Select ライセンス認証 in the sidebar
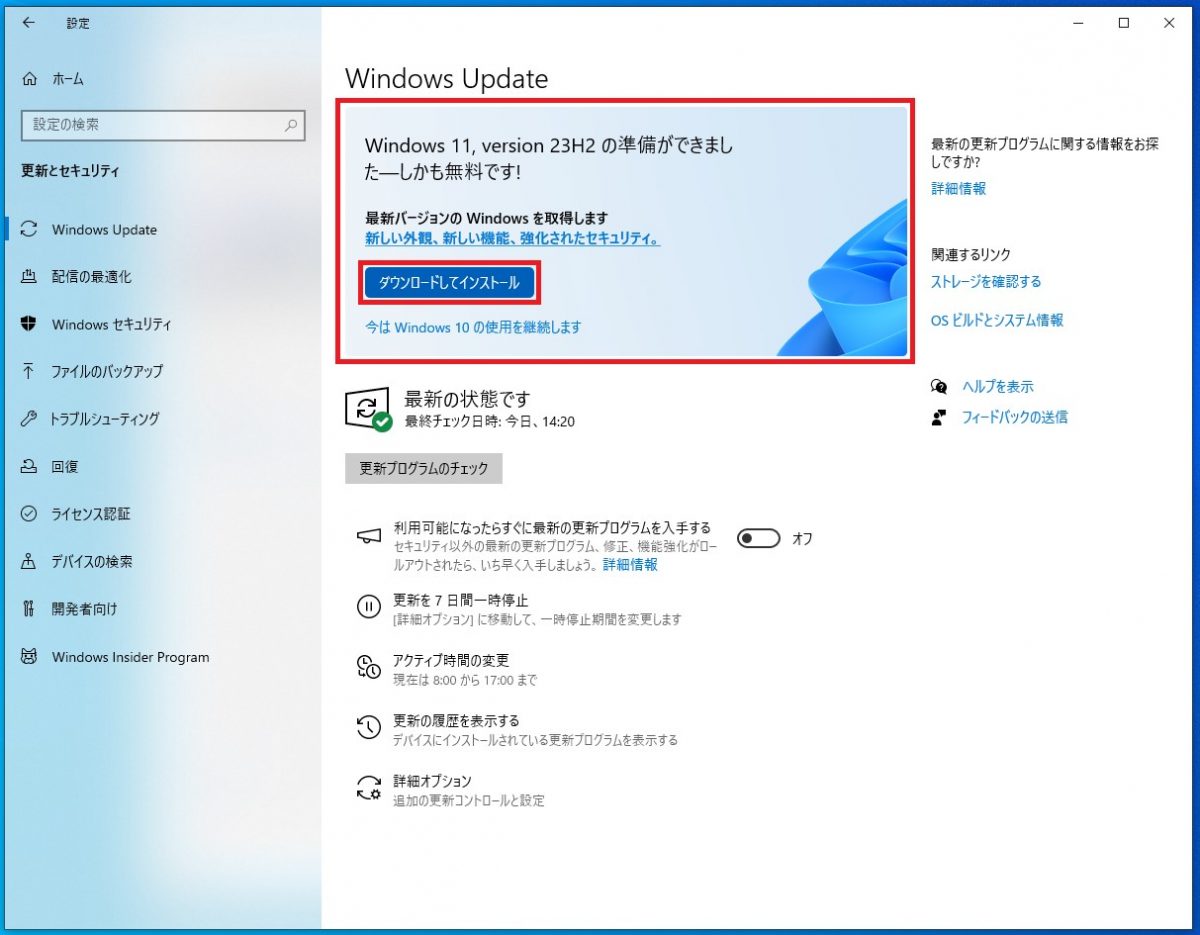 click(x=90, y=514)
